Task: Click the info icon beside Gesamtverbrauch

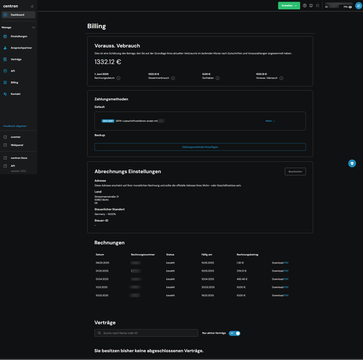Action: pyautogui.click(x=173, y=78)
